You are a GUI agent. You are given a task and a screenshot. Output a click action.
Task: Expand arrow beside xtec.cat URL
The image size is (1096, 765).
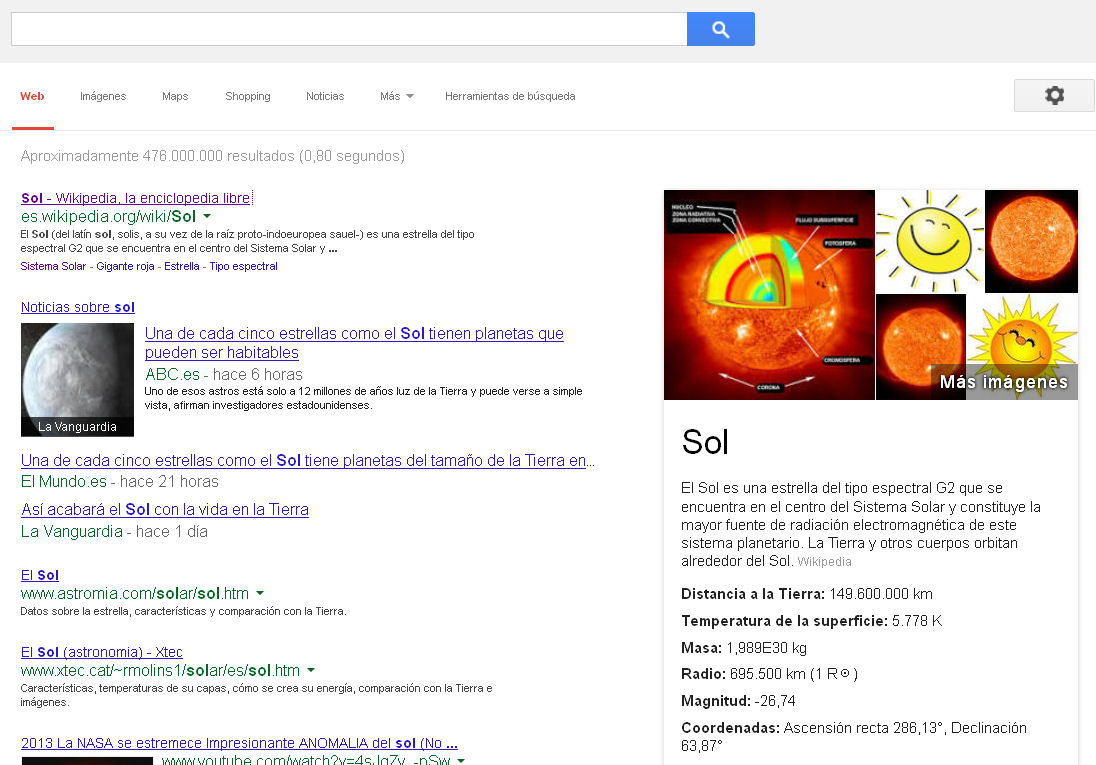tap(311, 670)
